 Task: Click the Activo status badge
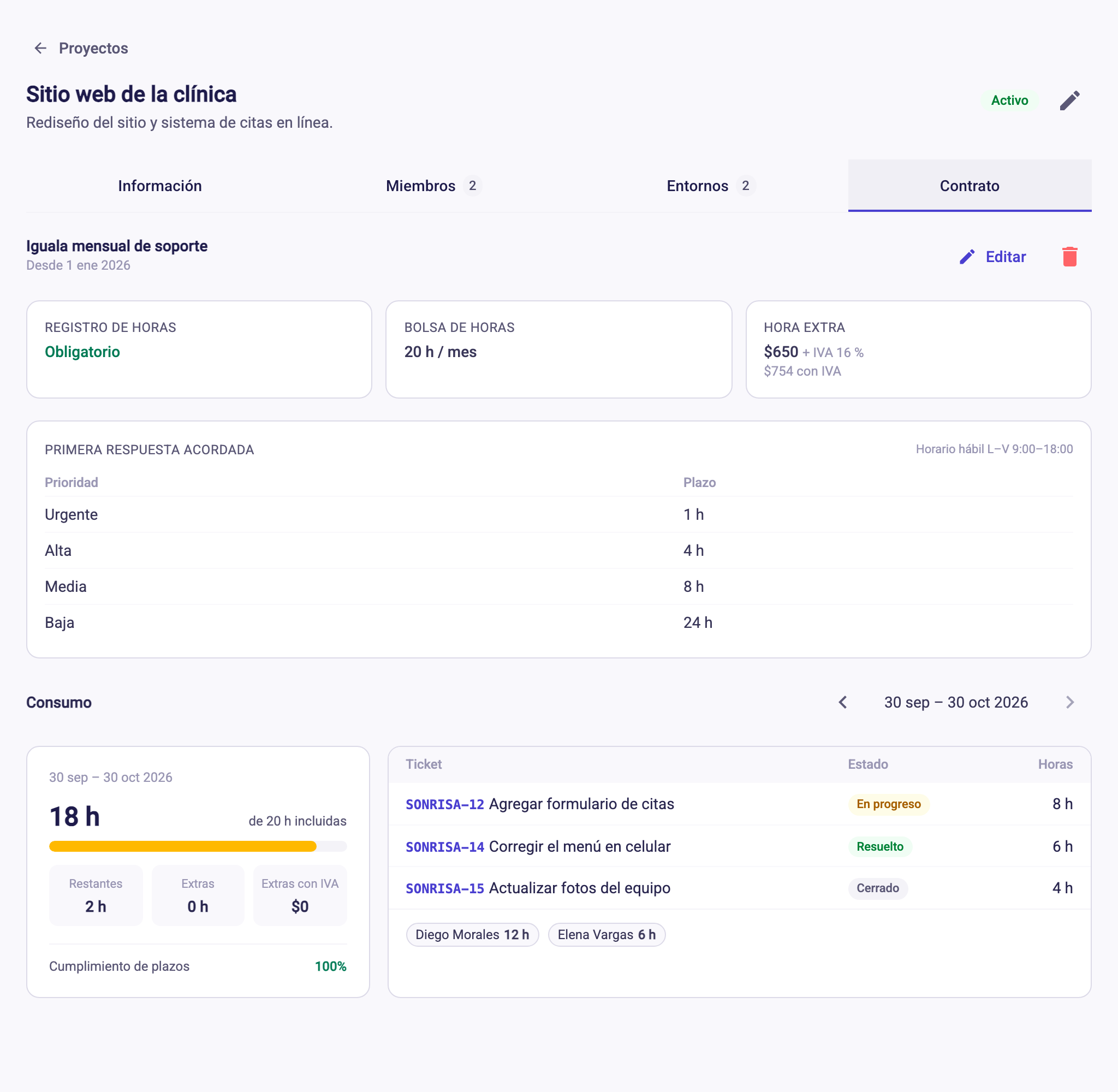click(x=1009, y=100)
